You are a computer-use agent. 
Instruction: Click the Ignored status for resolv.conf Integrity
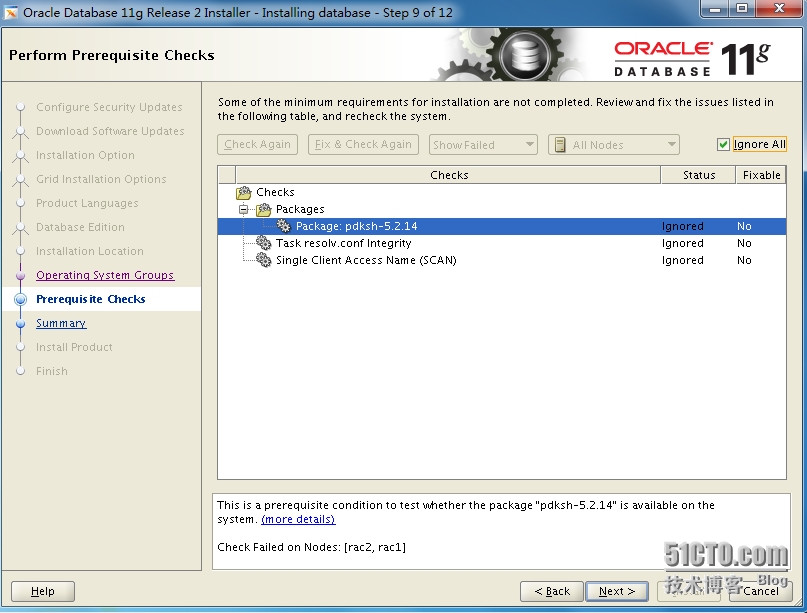click(682, 243)
